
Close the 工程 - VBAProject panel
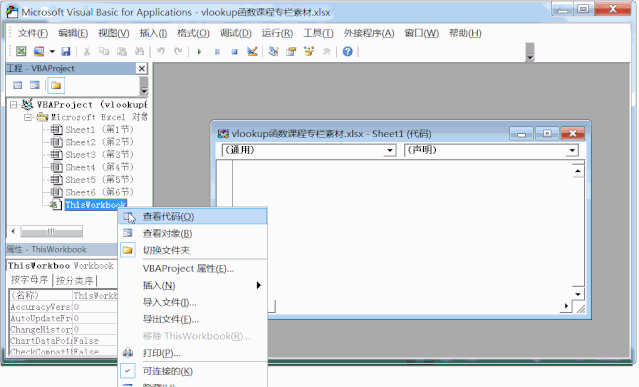(141, 68)
